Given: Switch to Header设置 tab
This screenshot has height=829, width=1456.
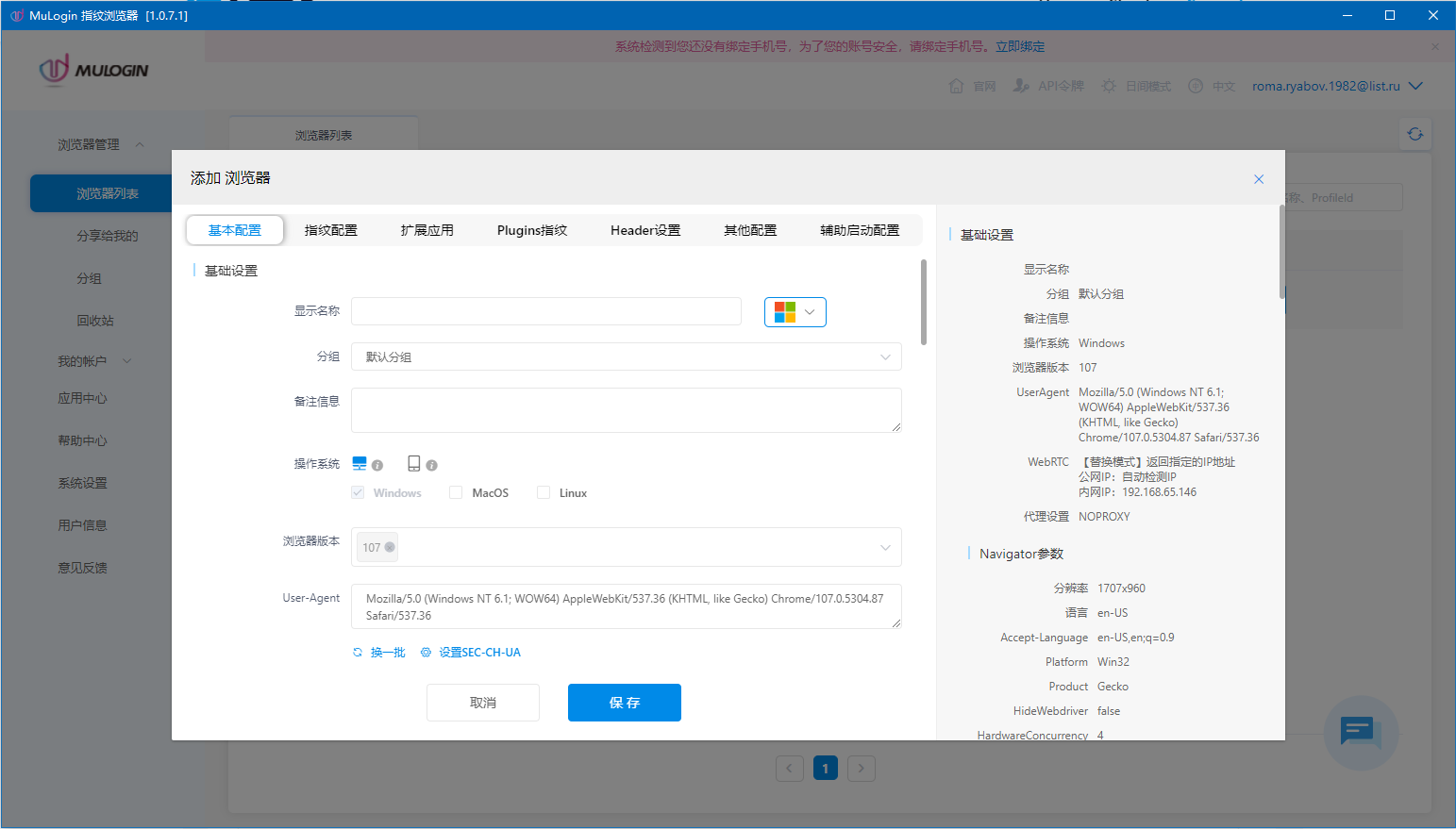Looking at the screenshot, I should (645, 230).
